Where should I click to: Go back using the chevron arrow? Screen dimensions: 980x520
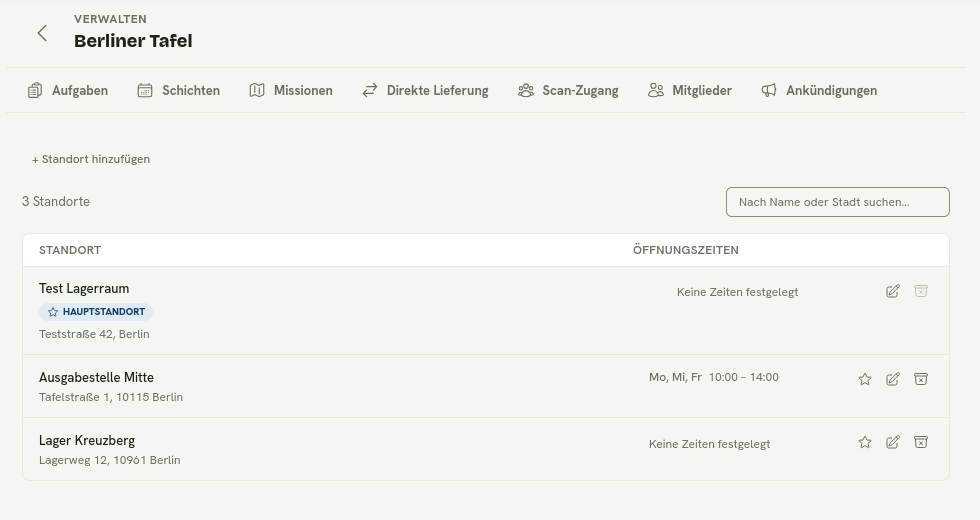[x=42, y=33]
